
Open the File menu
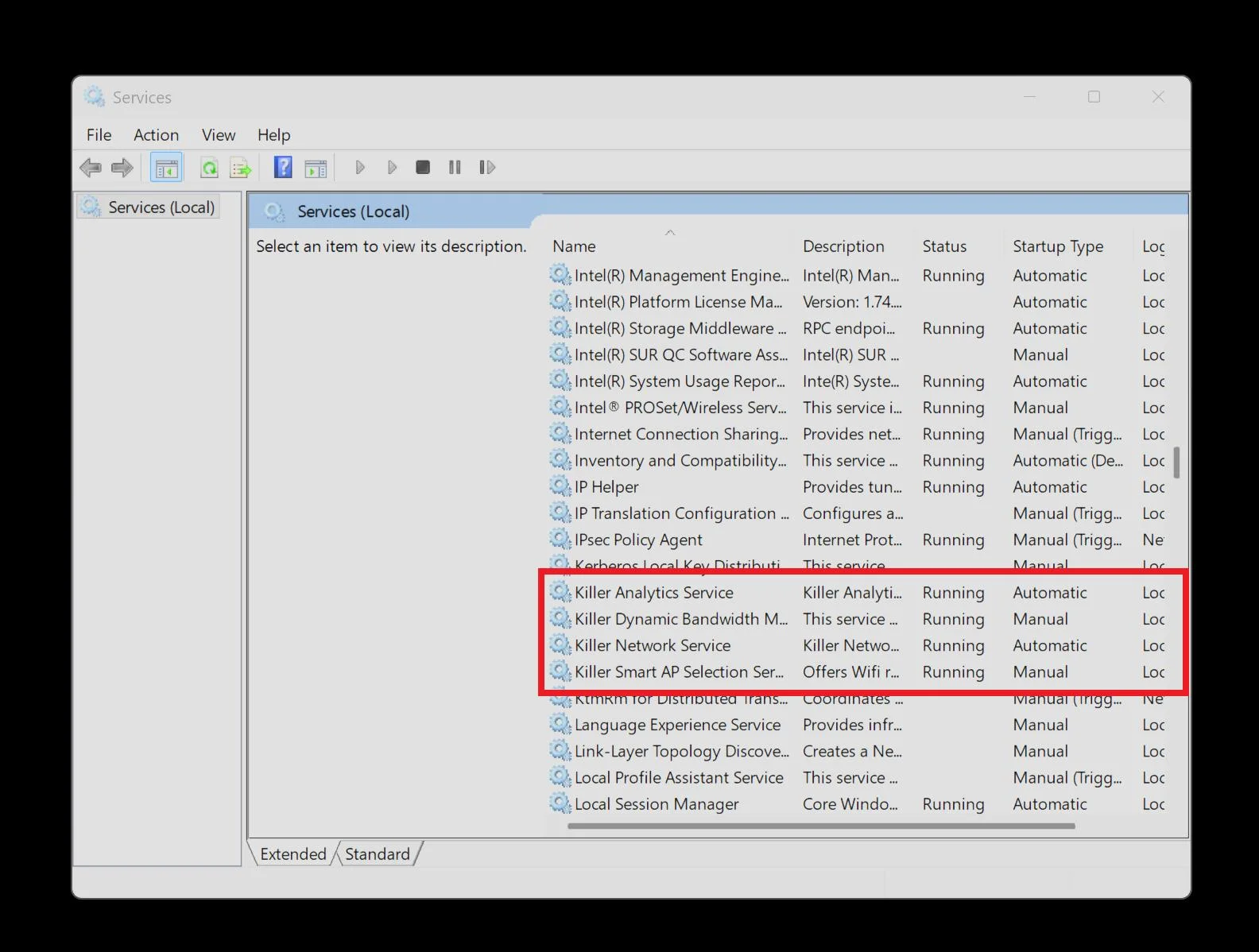pyautogui.click(x=99, y=135)
